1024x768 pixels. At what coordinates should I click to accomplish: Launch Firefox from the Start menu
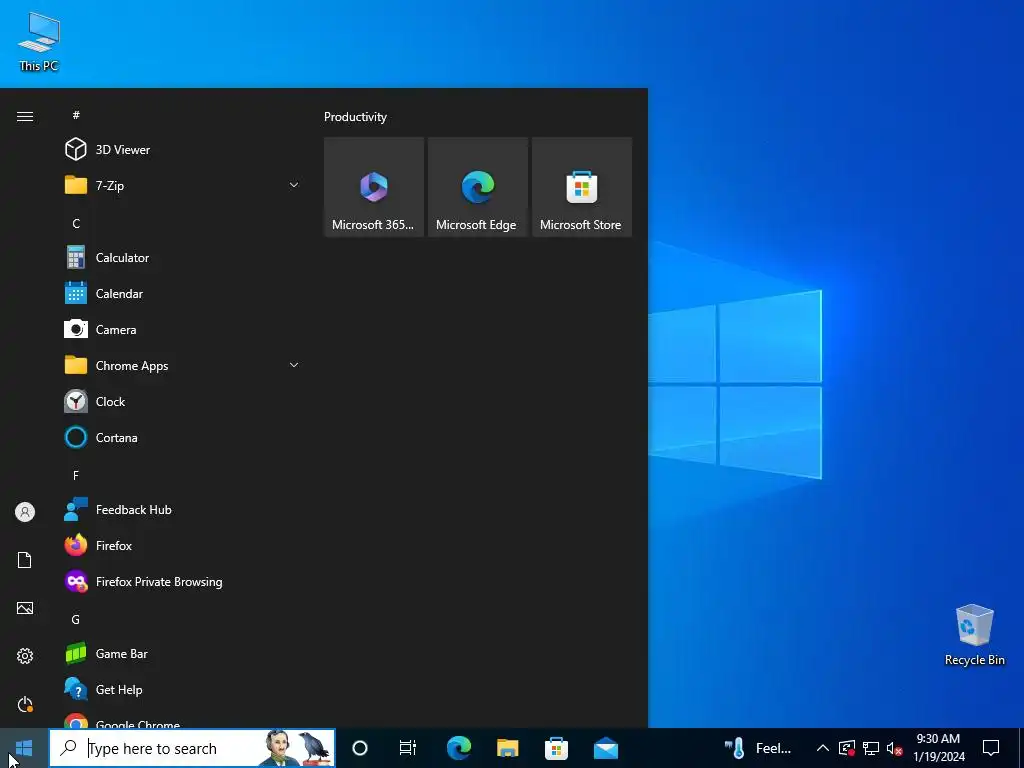[x=183, y=546]
